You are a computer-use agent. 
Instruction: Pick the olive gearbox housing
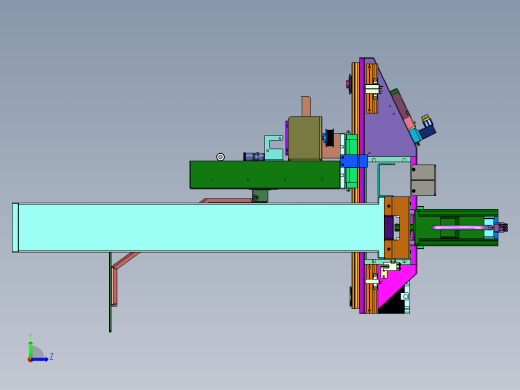point(305,138)
